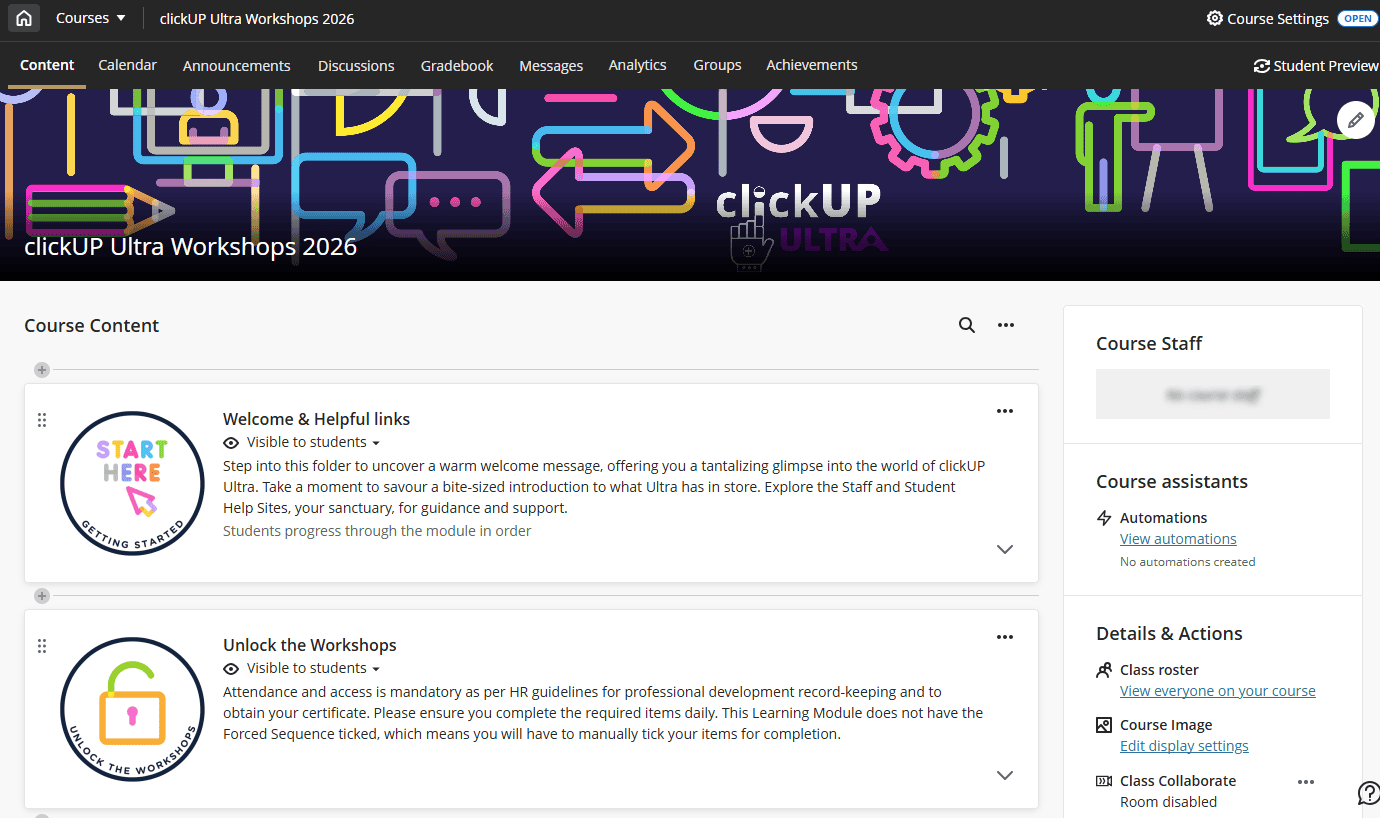Click the 'Room disabled' status text
1380x818 pixels.
1169,802
